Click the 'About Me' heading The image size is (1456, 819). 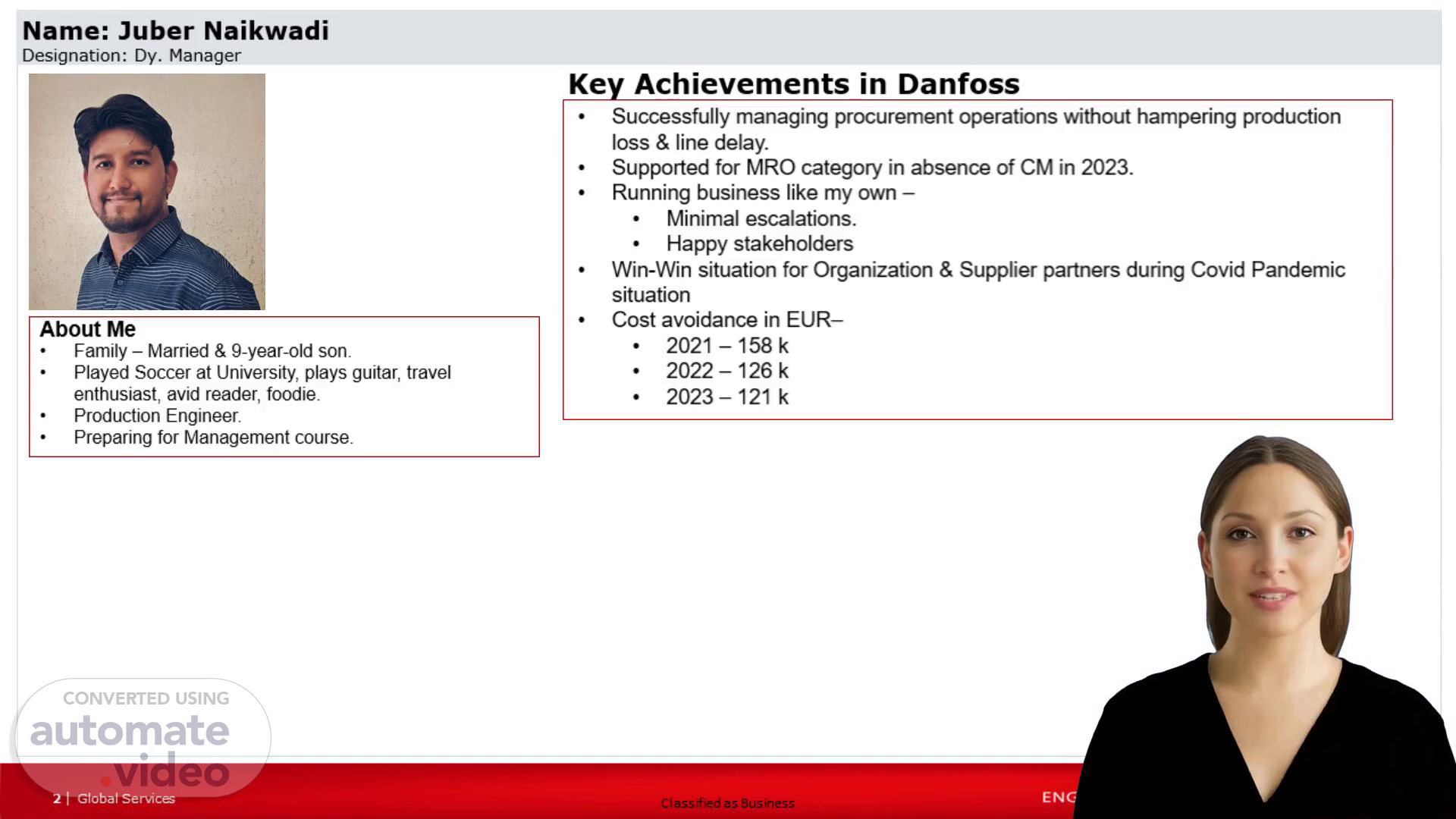click(88, 329)
